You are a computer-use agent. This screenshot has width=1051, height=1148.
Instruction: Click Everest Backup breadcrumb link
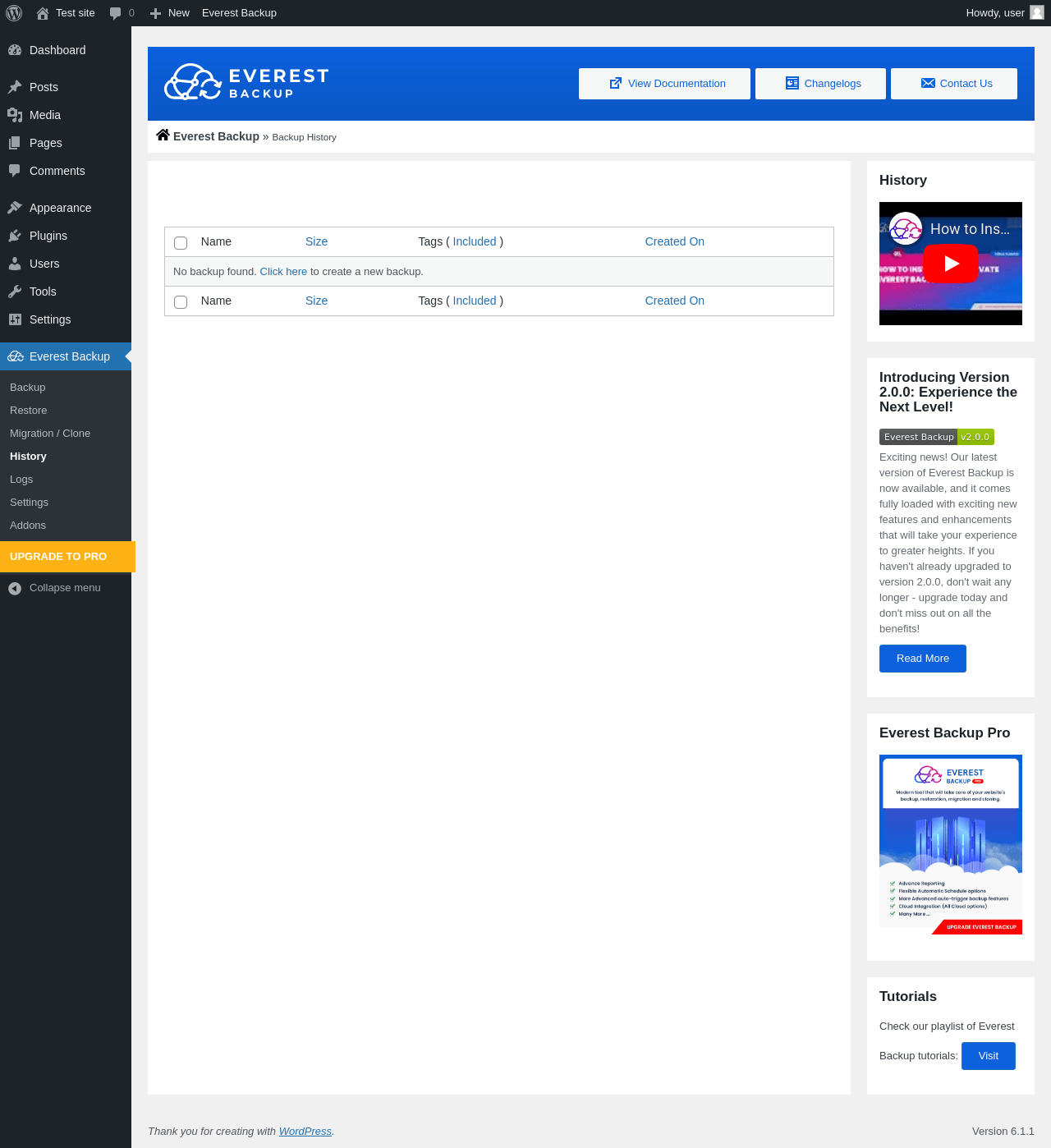click(216, 136)
